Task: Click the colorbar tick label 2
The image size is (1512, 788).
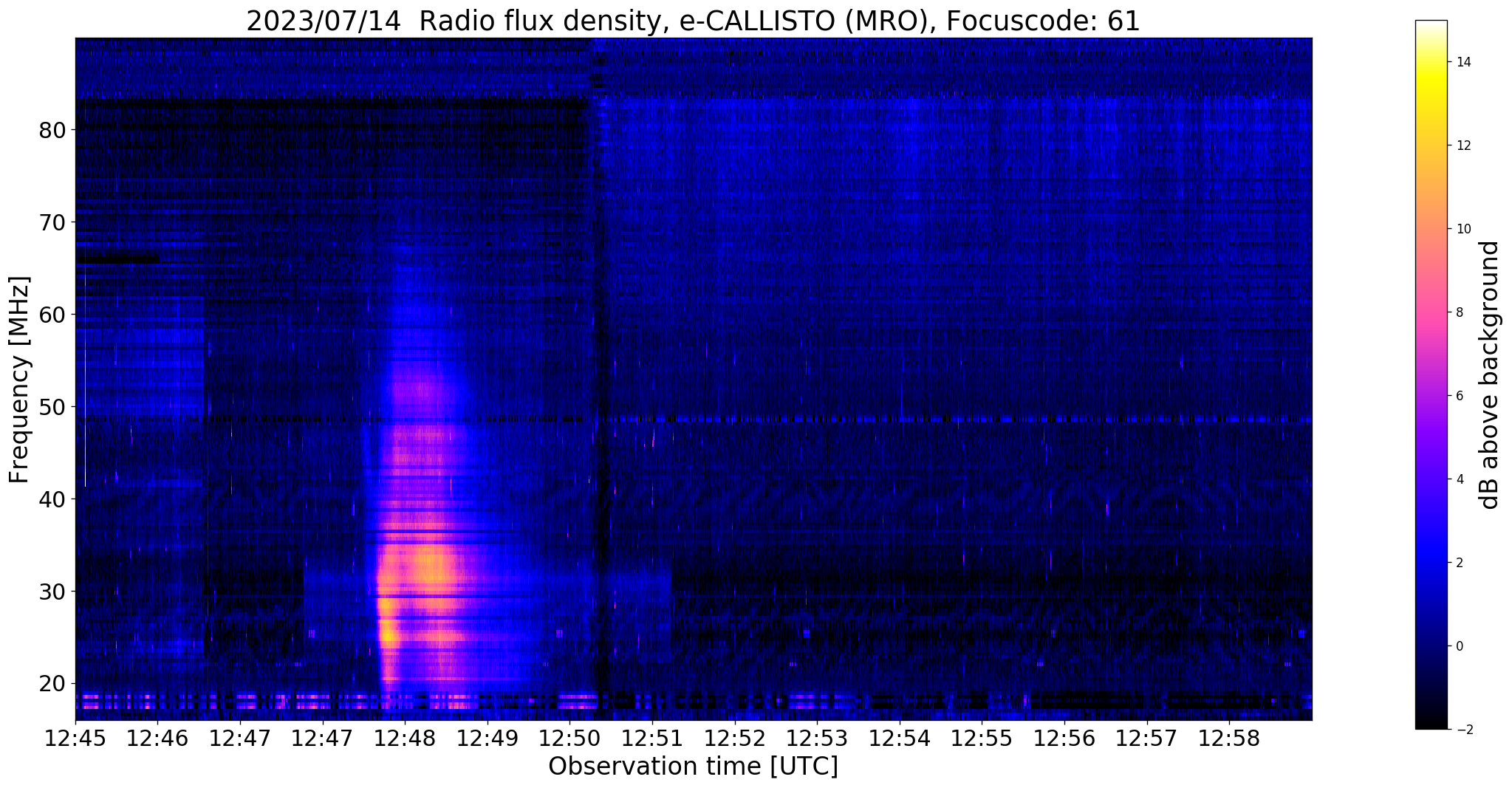Action: click(x=1459, y=563)
